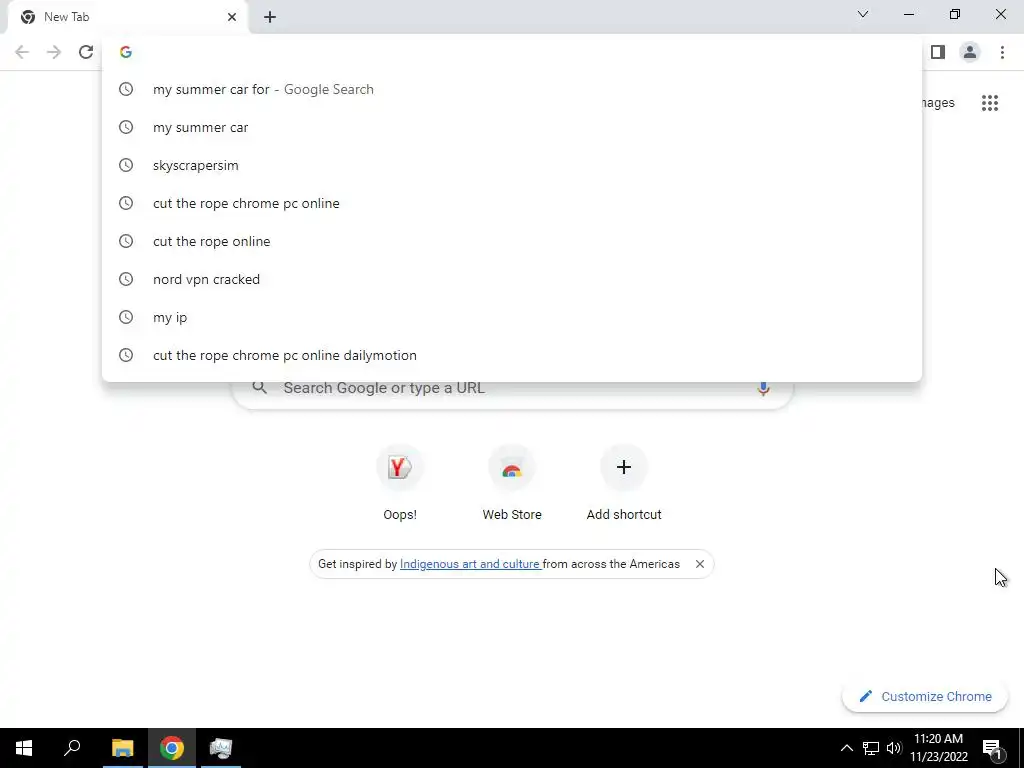Show hidden system tray icons
Viewport: 1024px width, 768px height.
tap(846, 748)
